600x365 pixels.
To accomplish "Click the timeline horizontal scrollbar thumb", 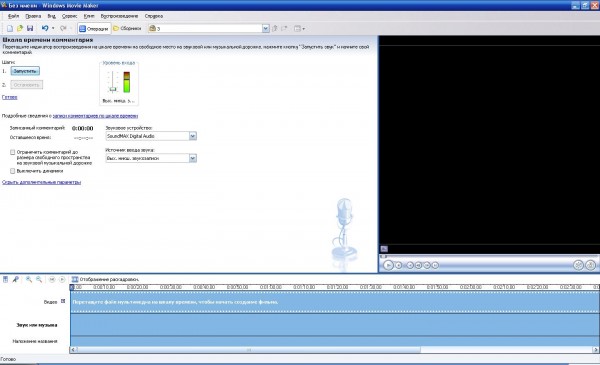I will pyautogui.click(x=249, y=350).
